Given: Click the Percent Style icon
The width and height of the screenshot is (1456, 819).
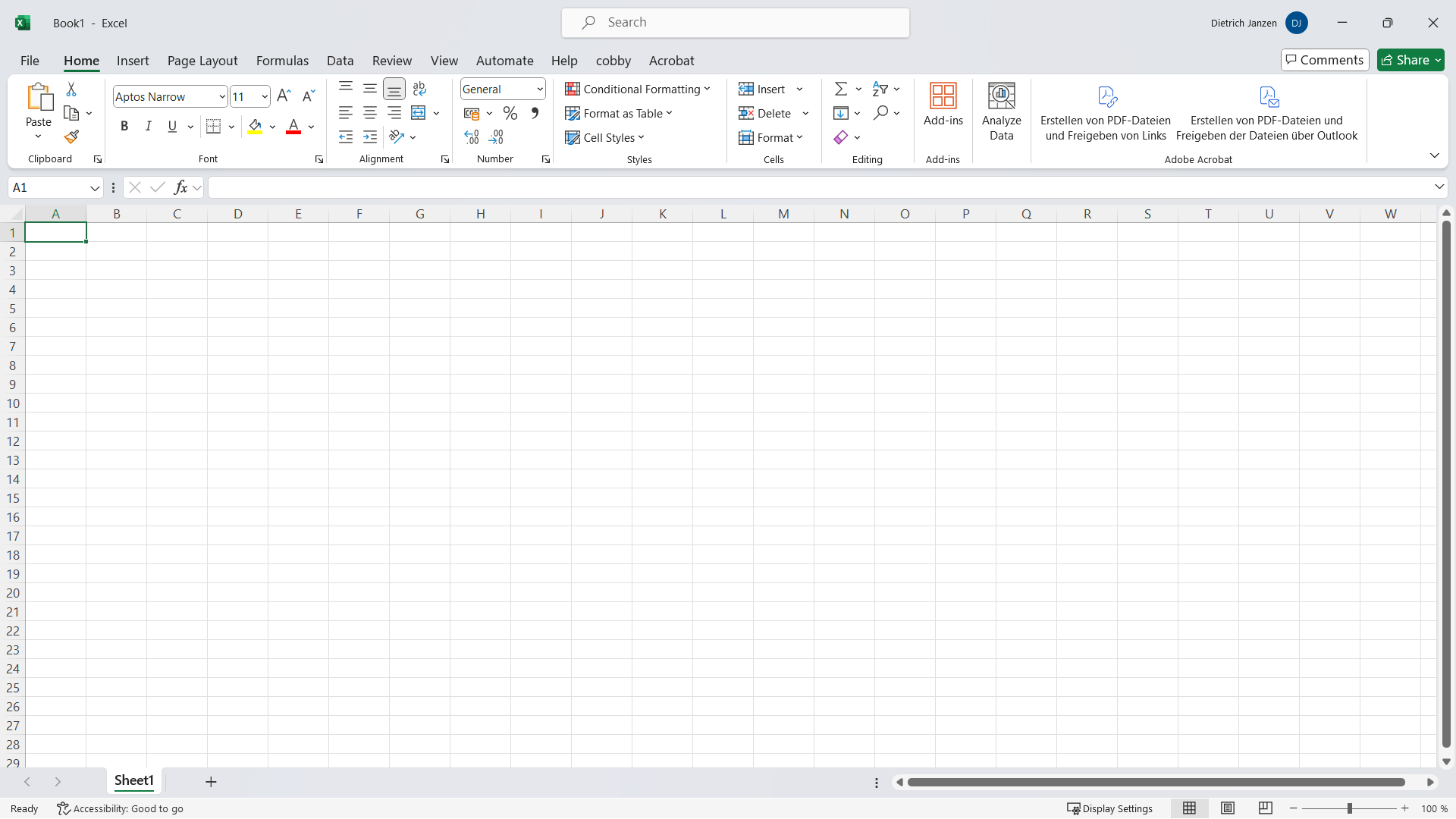Looking at the screenshot, I should pyautogui.click(x=510, y=114).
